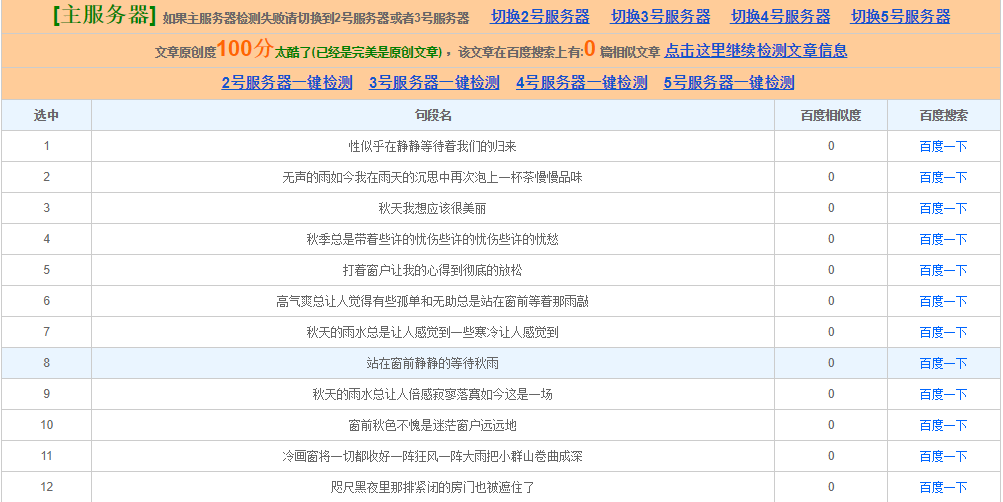Screen dimensions: 1003x502
Task: Click the 切换2号服务器 link
Action: pos(540,17)
